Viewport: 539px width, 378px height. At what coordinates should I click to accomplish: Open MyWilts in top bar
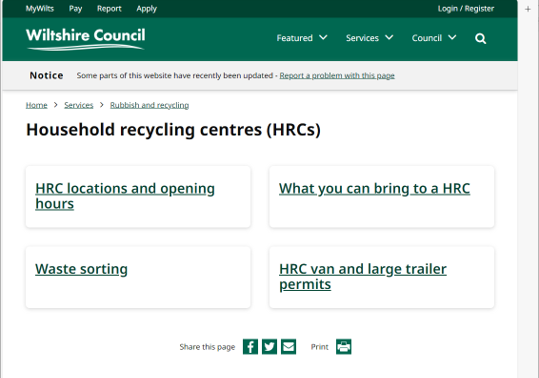pyautogui.click(x=40, y=9)
